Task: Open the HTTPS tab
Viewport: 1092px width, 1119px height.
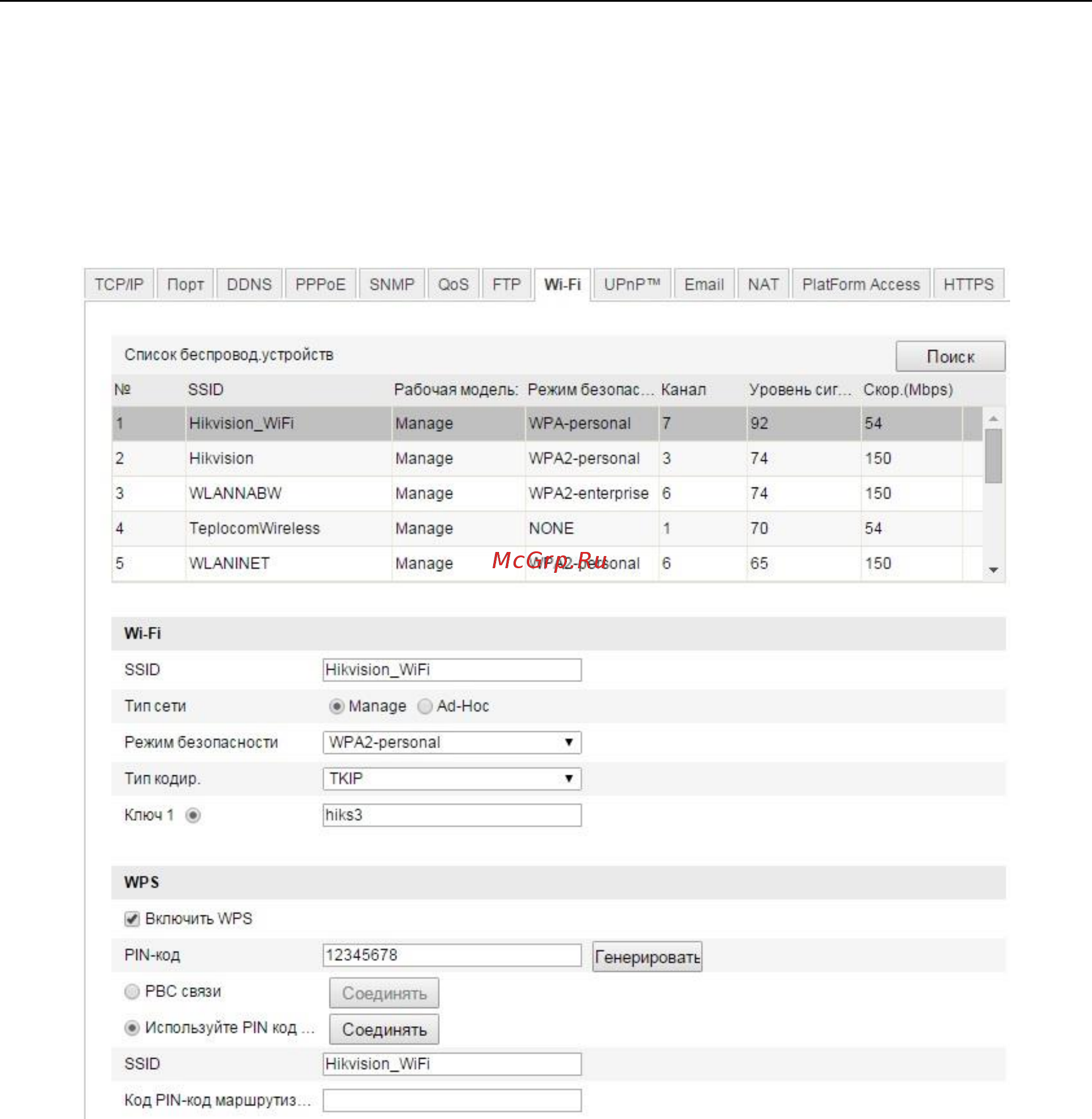Action: 968,284
